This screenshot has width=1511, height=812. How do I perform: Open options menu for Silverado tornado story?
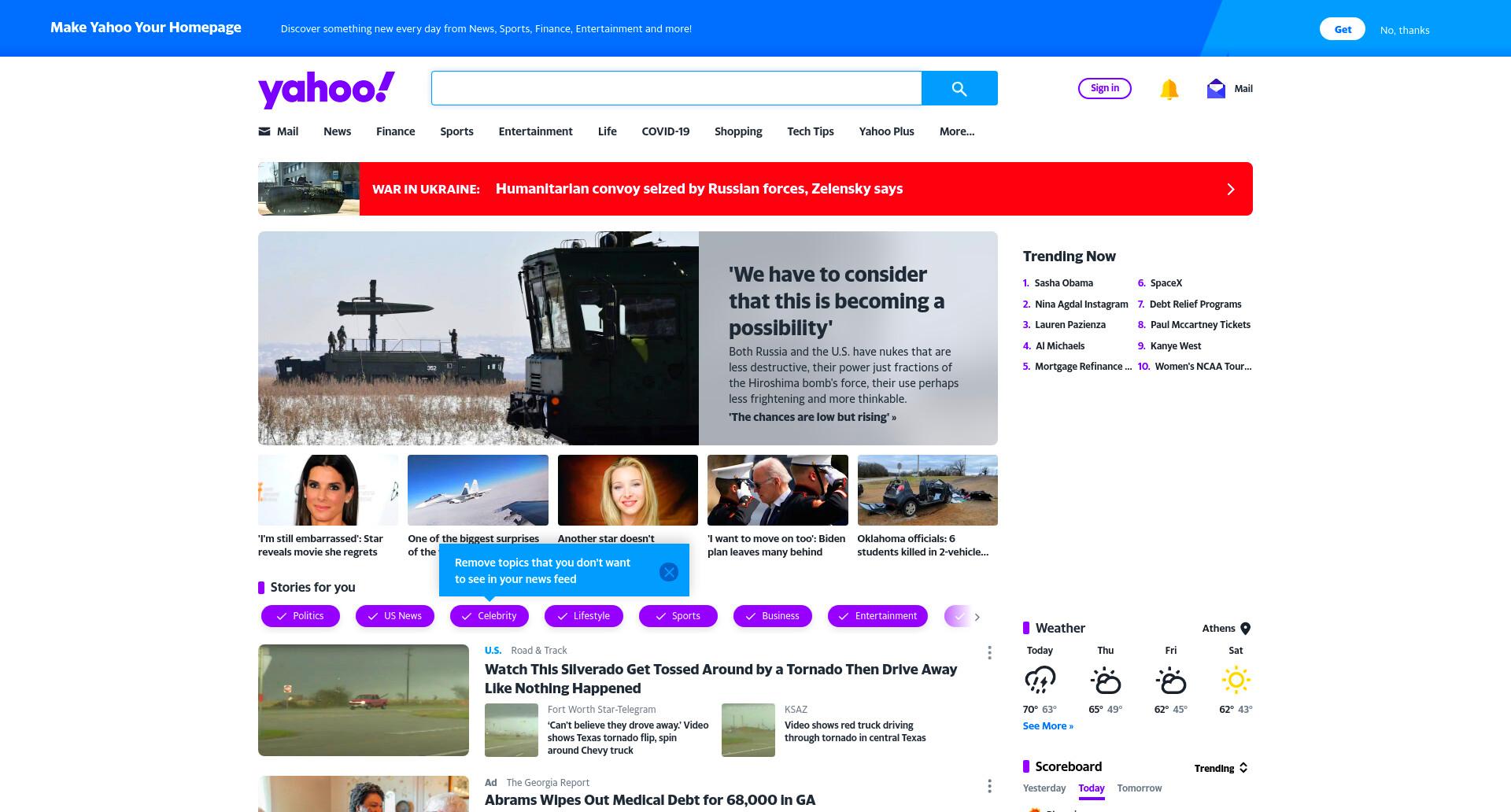coord(989,652)
